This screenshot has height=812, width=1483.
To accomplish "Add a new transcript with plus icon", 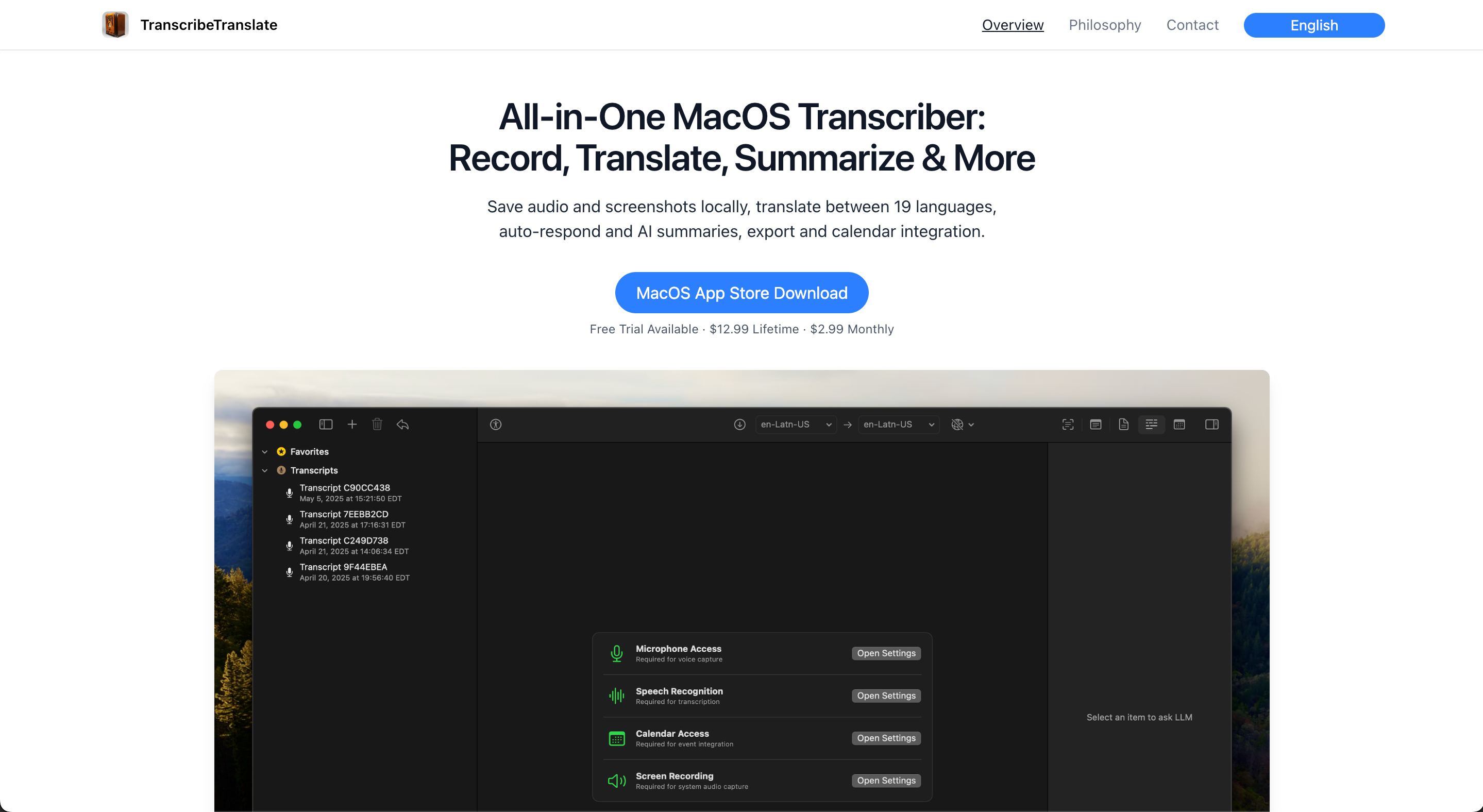I will tap(352, 424).
